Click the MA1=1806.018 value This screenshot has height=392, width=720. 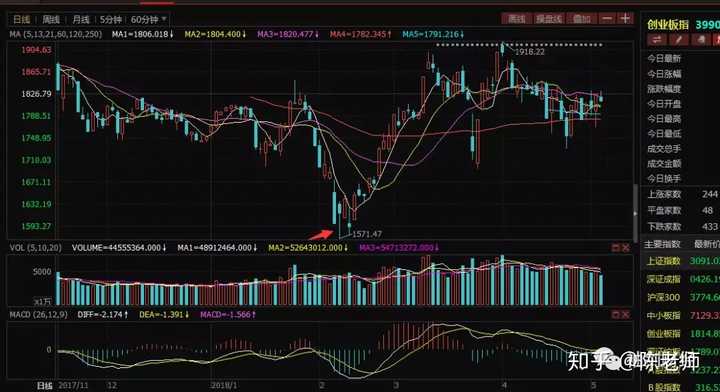(143, 34)
